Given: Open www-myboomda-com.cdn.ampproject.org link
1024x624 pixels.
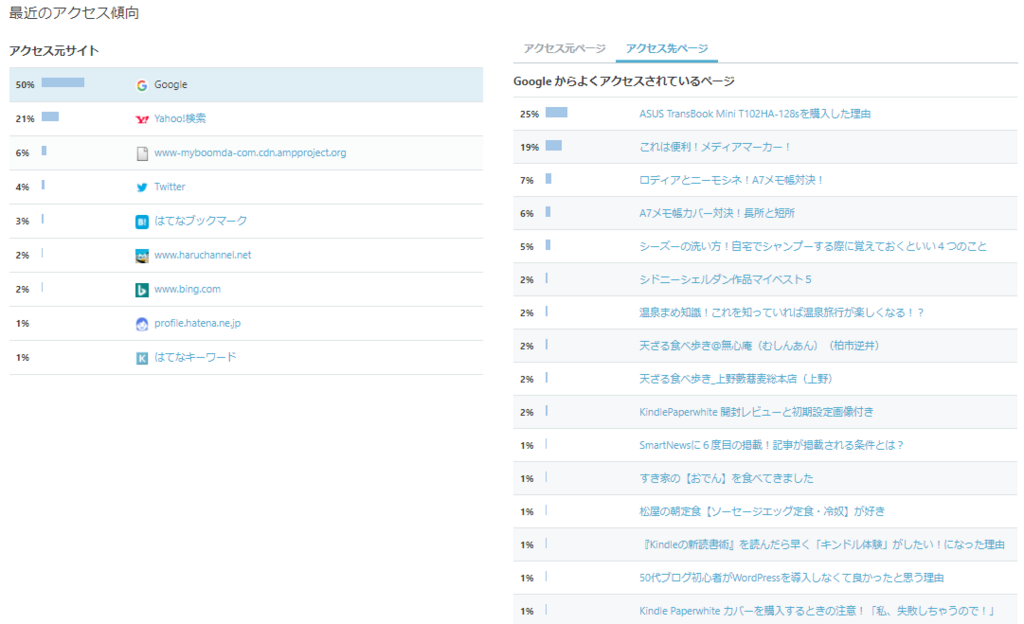Looking at the screenshot, I should pyautogui.click(x=250, y=153).
